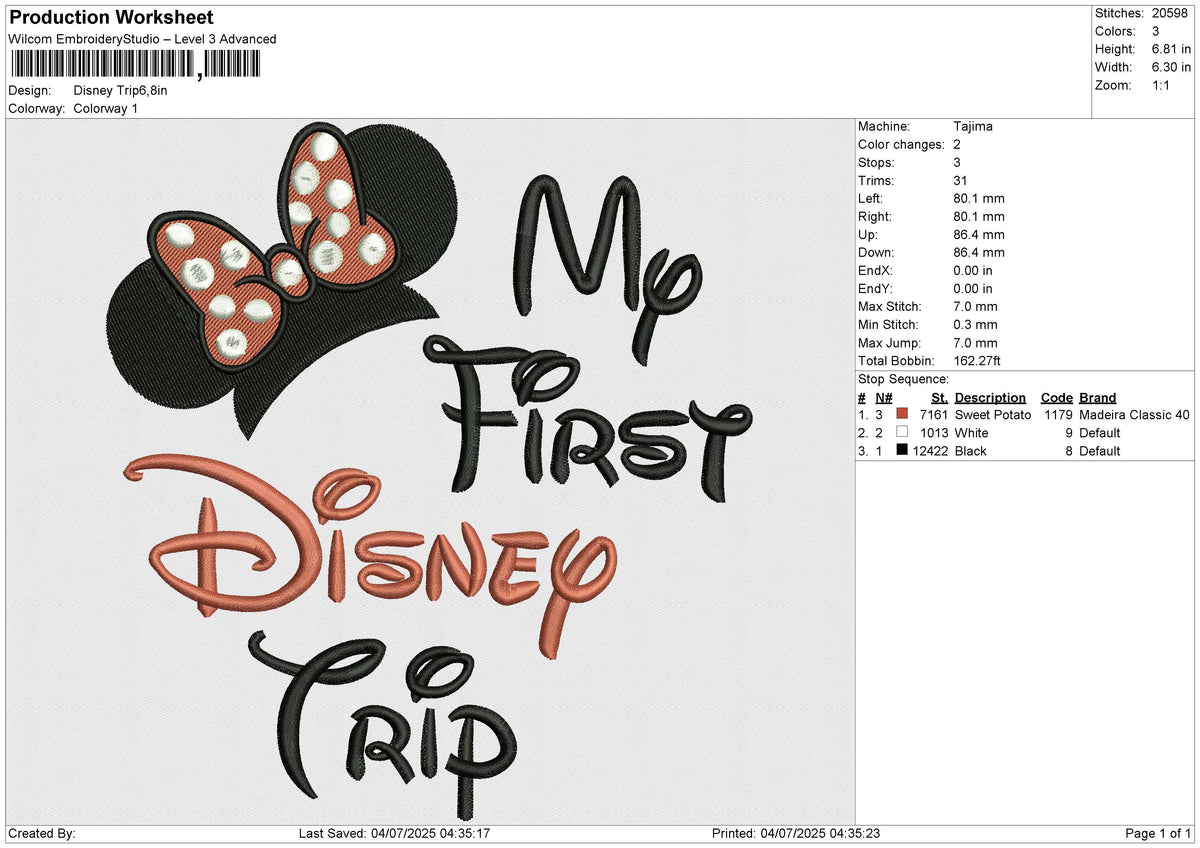Click the "Madeira Classic 40" brand
Viewport: 1200px width, 848px height.
tap(1134, 414)
